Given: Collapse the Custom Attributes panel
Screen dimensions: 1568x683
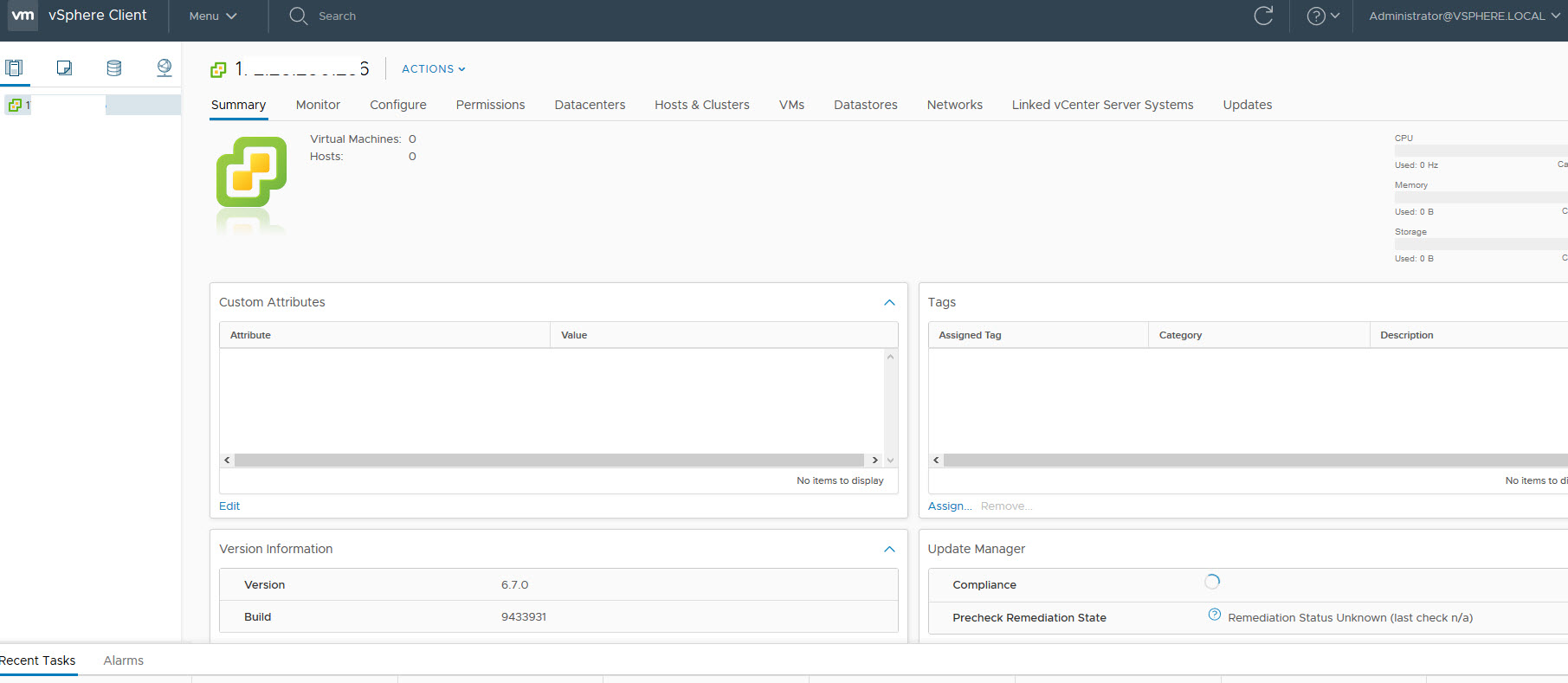Looking at the screenshot, I should pyautogui.click(x=889, y=302).
